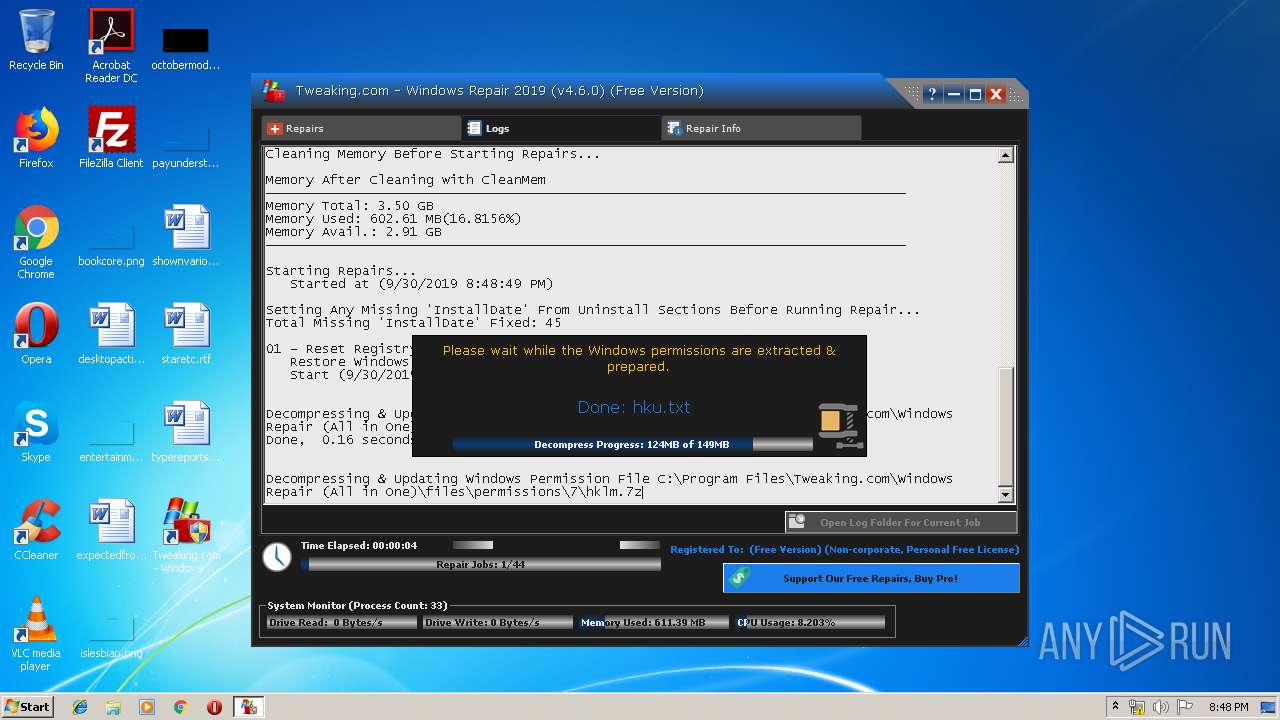Click 'Memory Total: 3.50 GB' log line
This screenshot has width=1280, height=720.
point(350,206)
